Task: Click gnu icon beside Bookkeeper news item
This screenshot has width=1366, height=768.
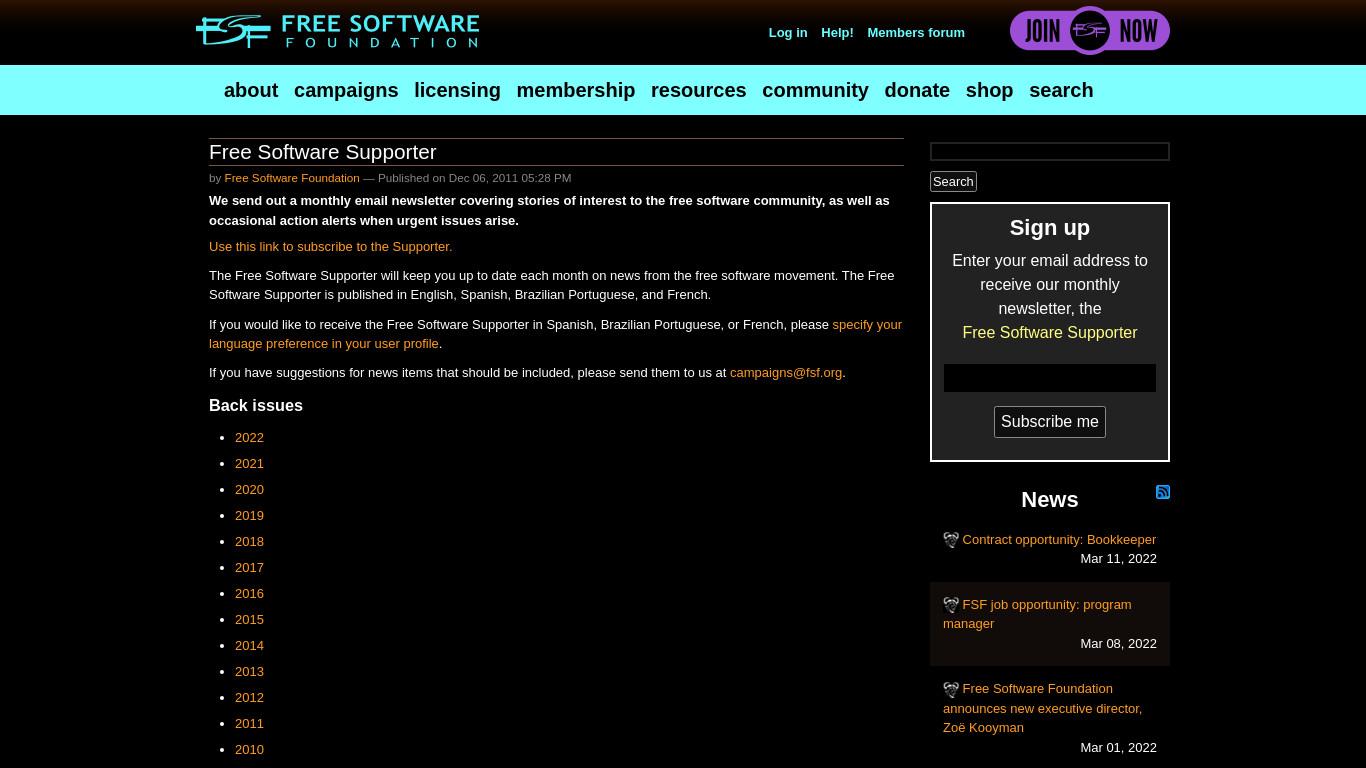Action: coord(951,540)
